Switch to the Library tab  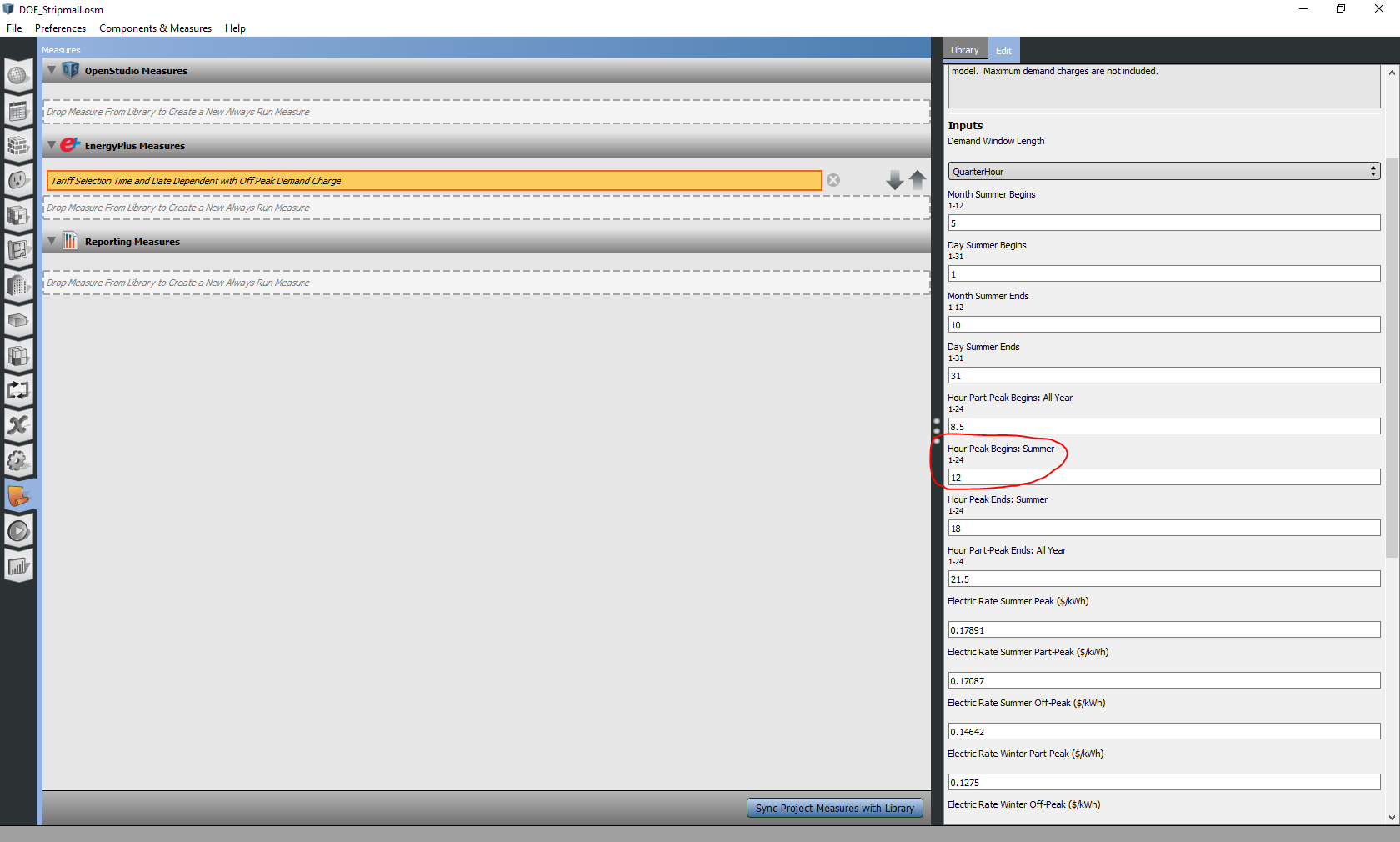click(964, 49)
